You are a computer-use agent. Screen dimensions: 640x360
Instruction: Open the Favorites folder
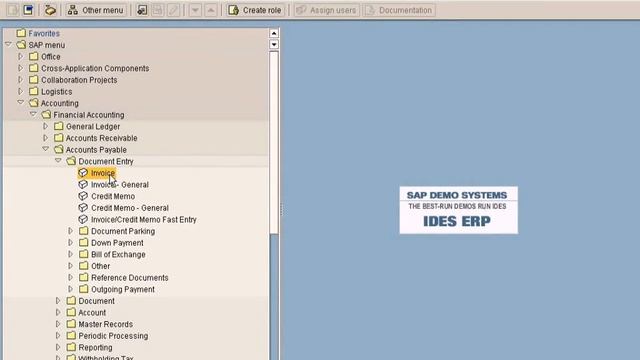coord(44,33)
